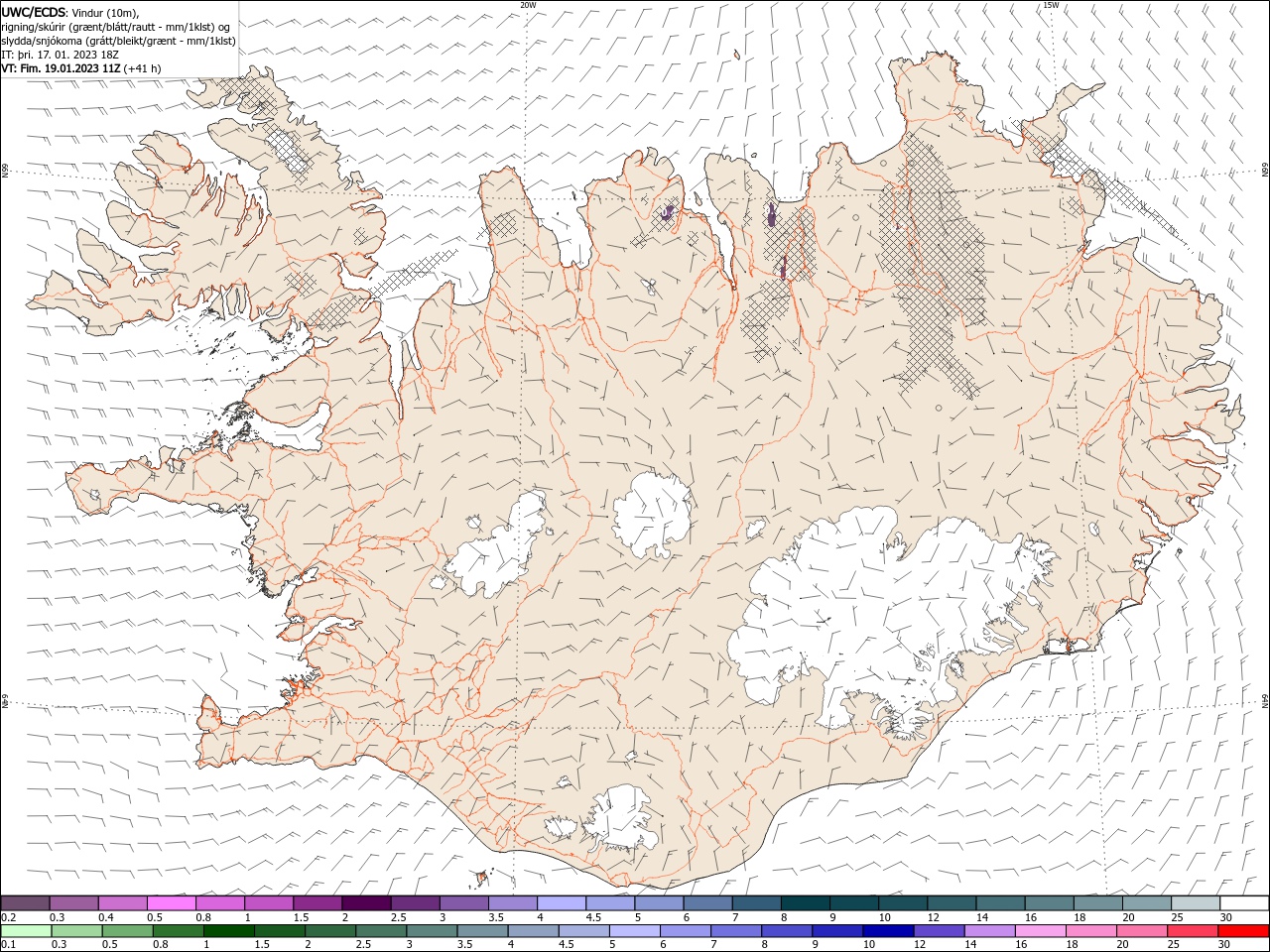The width and height of the screenshot is (1270, 952).
Task: Click the crimson swatch labeled 25 in the lower legend row
Action: coord(1193,931)
